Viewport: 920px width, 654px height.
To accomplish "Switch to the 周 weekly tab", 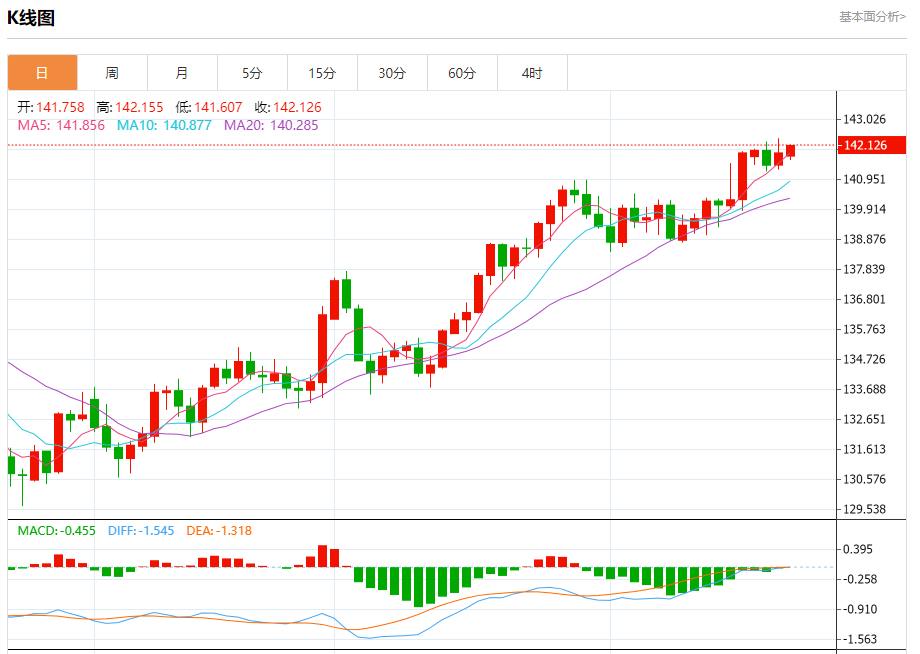I will tap(112, 73).
